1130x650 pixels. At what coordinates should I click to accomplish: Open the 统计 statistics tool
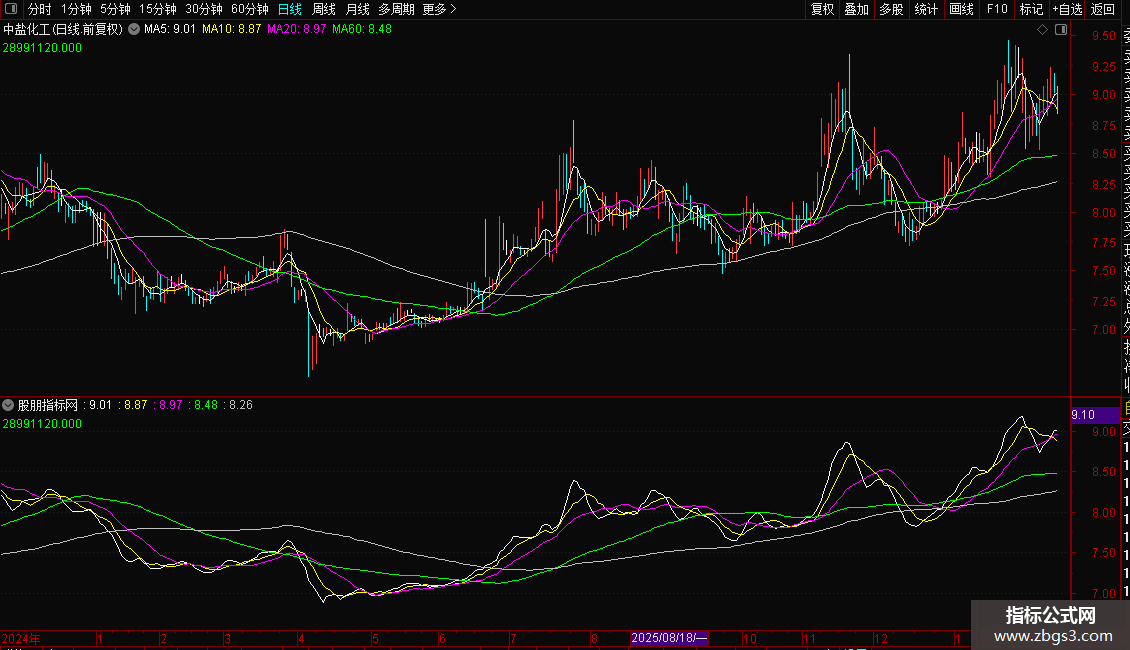(926, 9)
